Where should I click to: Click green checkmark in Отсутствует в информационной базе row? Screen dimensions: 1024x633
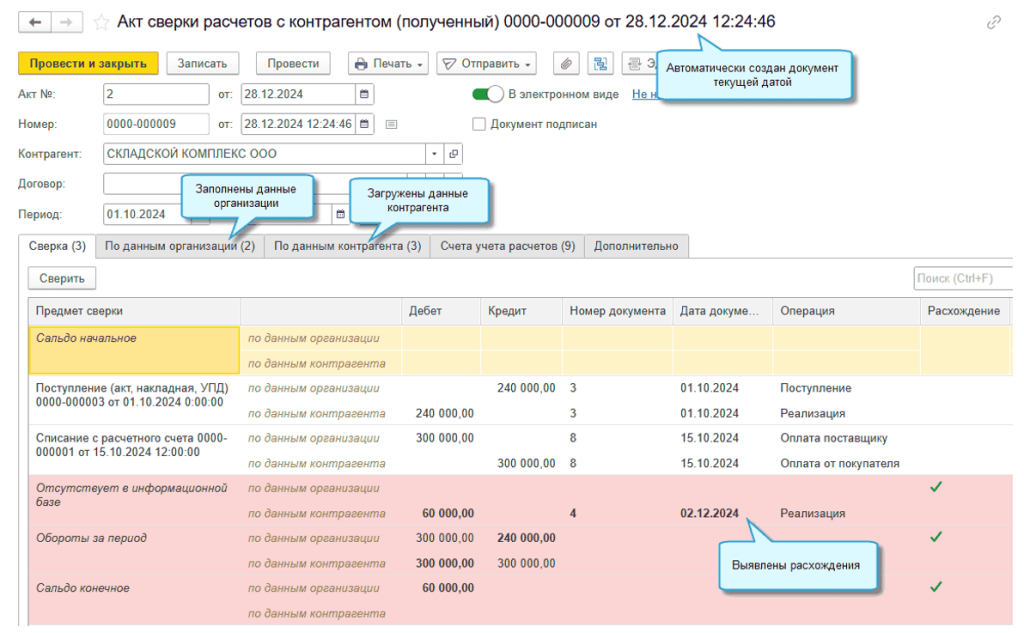(936, 487)
